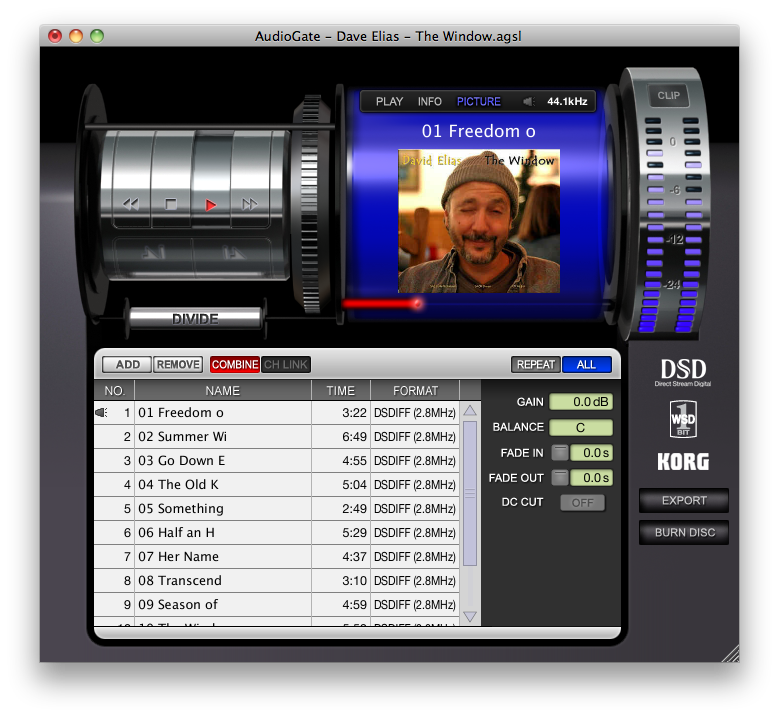Click the 6:49 time cell
The height and width of the screenshot is (717, 779).
pyautogui.click(x=341, y=436)
